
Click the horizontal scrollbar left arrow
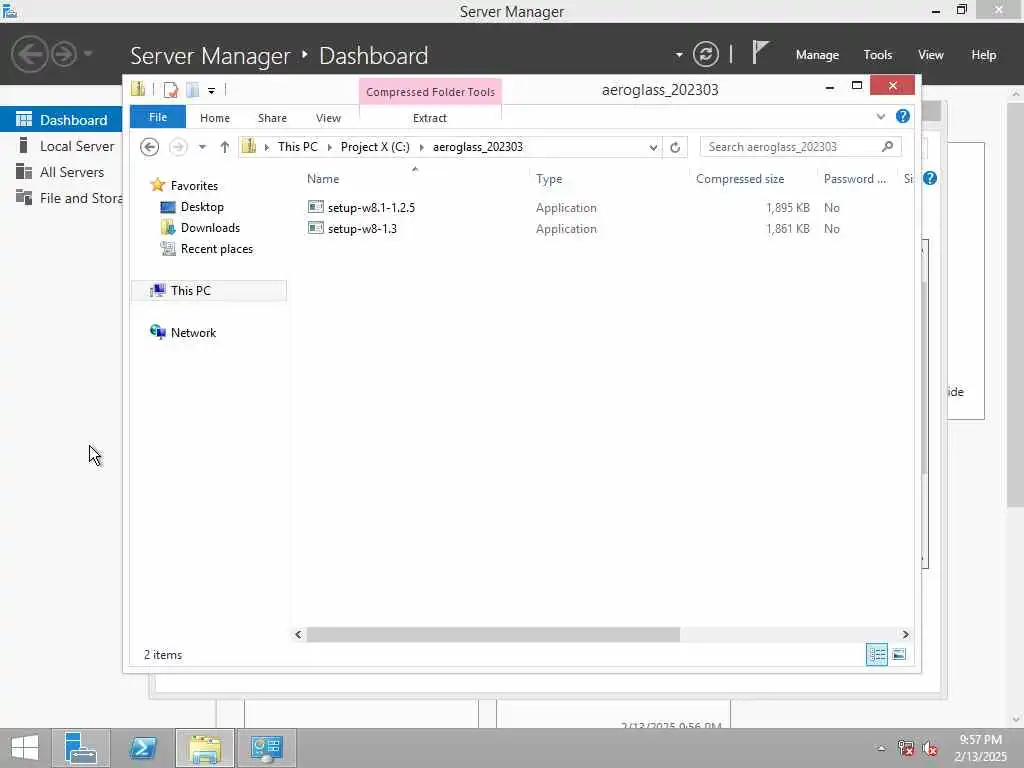coord(298,634)
